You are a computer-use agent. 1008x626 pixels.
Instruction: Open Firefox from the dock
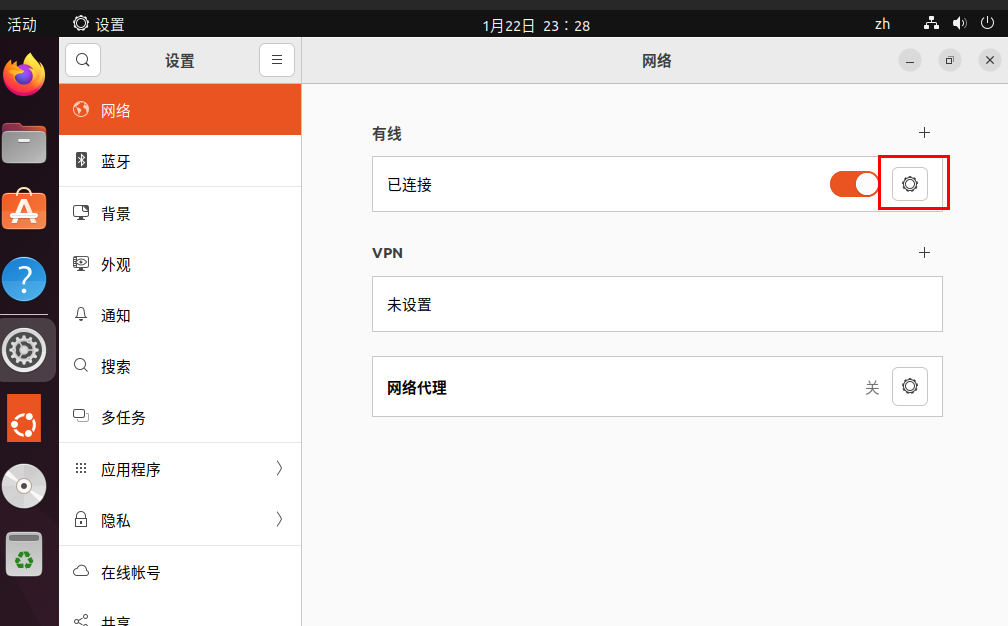tap(25, 75)
